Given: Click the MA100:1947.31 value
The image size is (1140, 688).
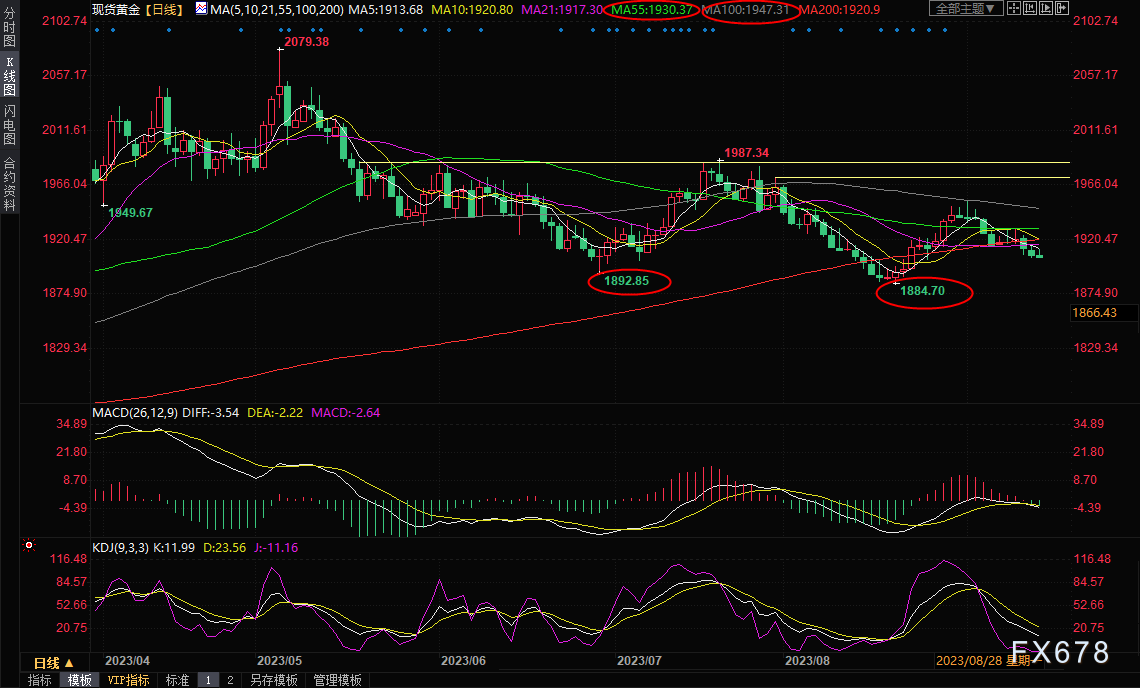Looking at the screenshot, I should pyautogui.click(x=746, y=9).
